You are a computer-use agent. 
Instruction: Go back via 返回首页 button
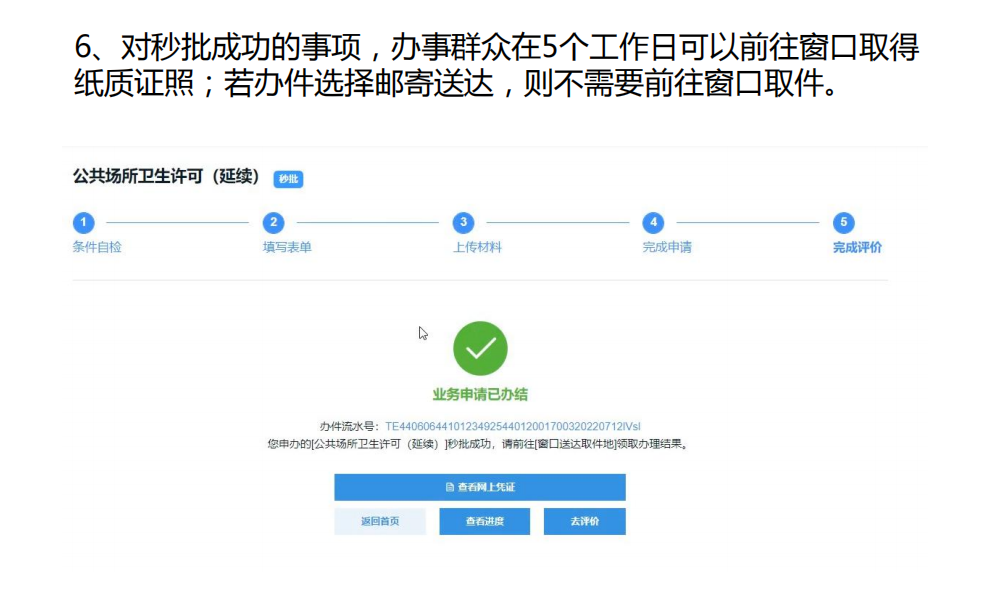tap(380, 521)
